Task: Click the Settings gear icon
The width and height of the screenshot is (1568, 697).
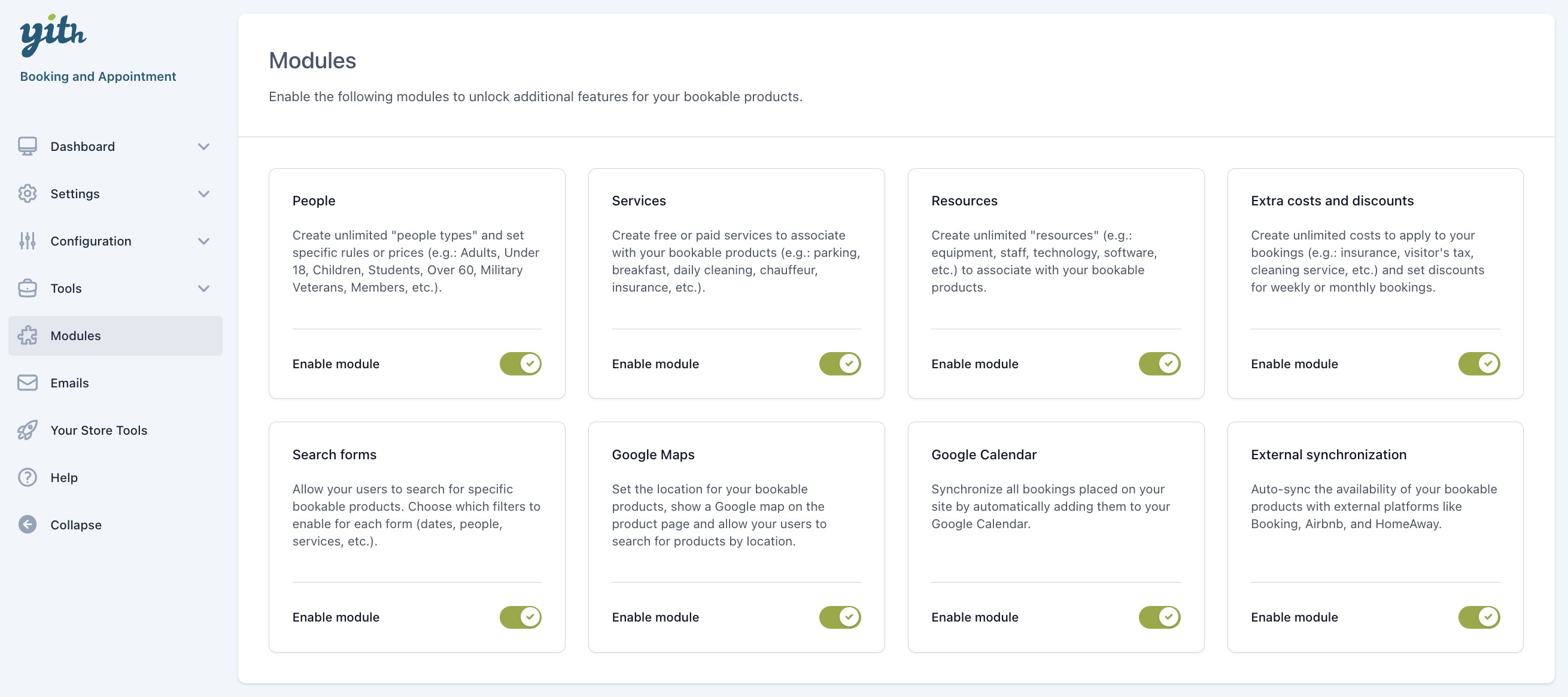Action: coord(28,194)
